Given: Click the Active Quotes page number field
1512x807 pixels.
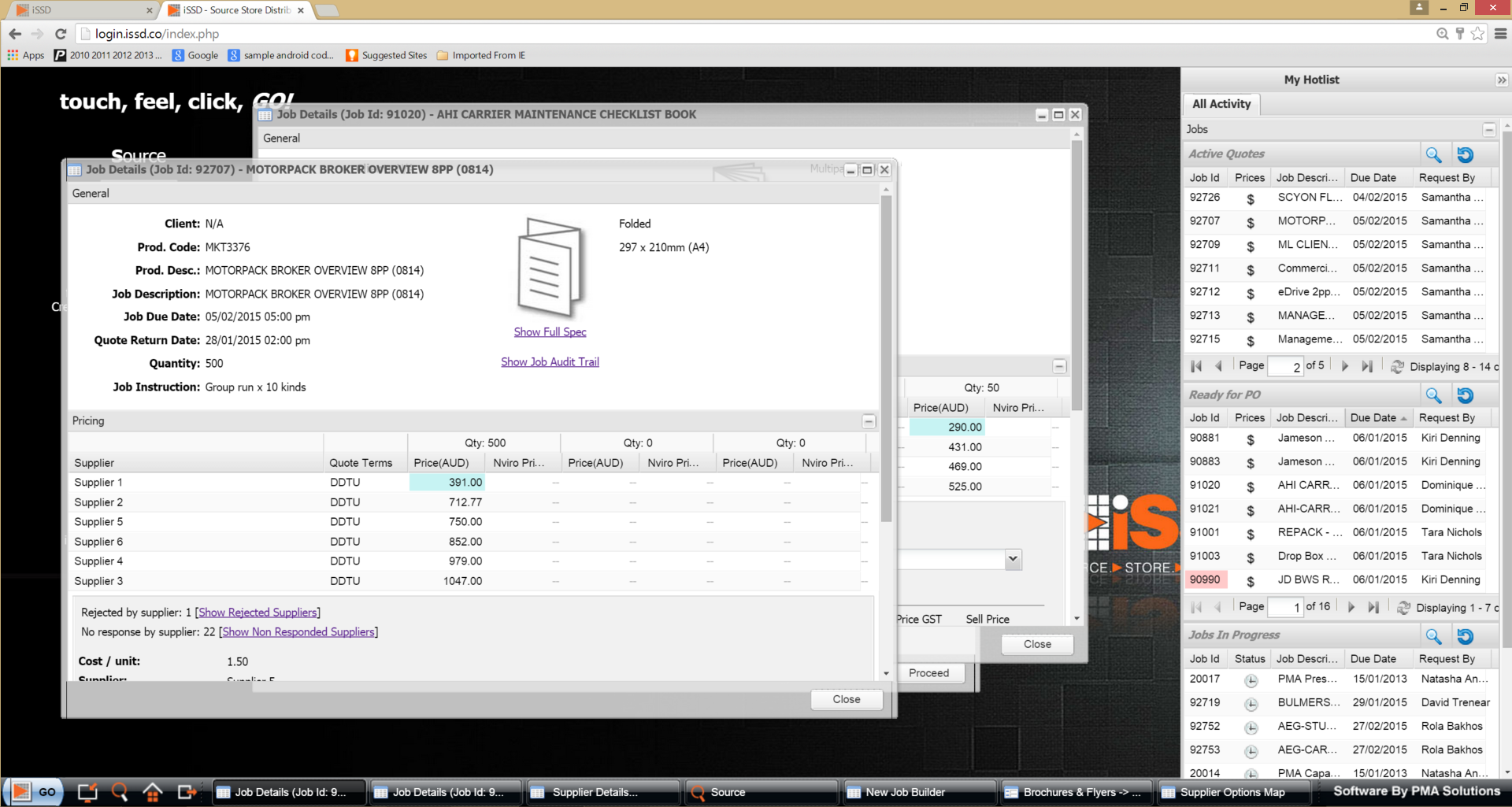Looking at the screenshot, I should pos(1285,366).
